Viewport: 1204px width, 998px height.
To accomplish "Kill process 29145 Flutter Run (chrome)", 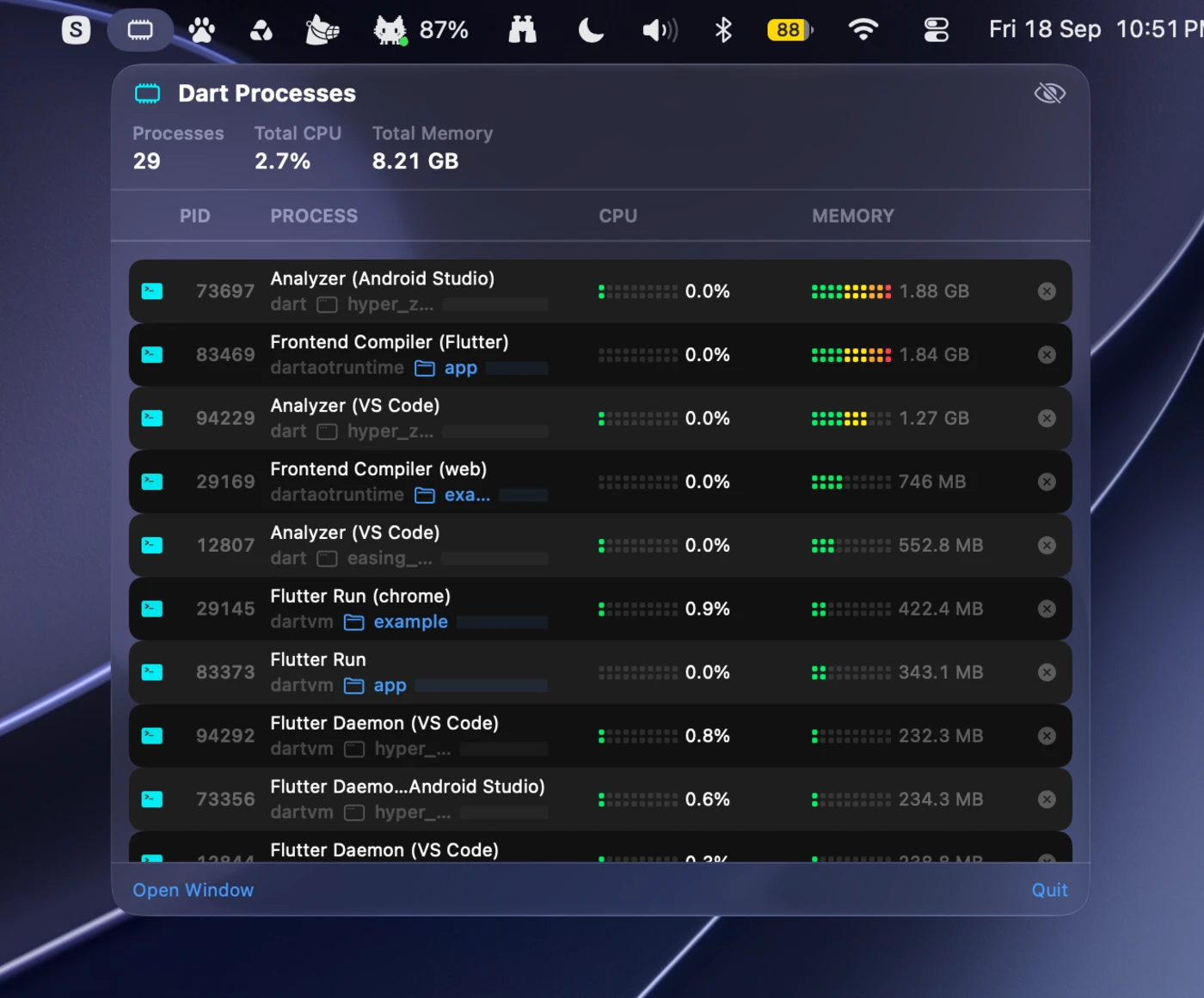I will pyautogui.click(x=1047, y=609).
